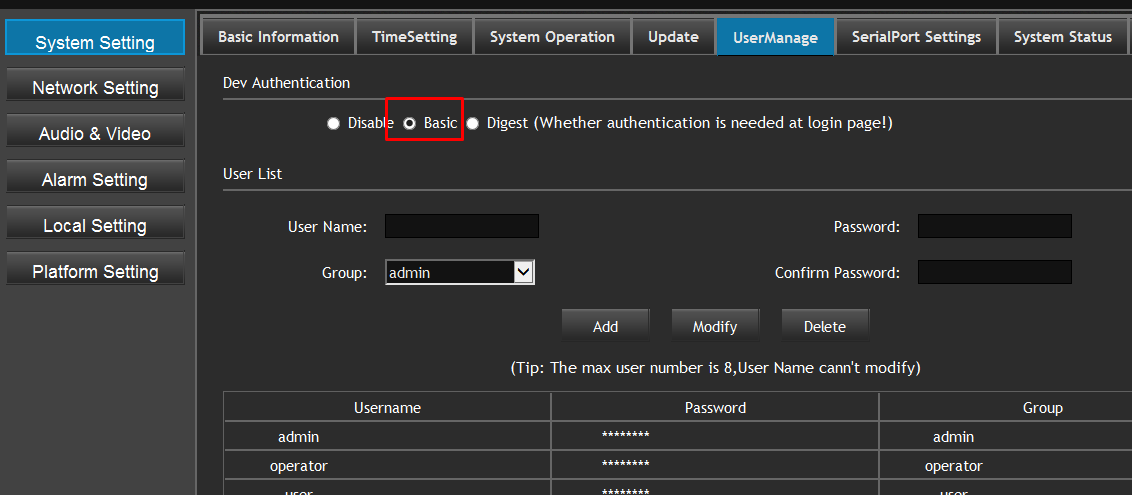Choose Basic authentication option
This screenshot has width=1132, height=495.
410,123
